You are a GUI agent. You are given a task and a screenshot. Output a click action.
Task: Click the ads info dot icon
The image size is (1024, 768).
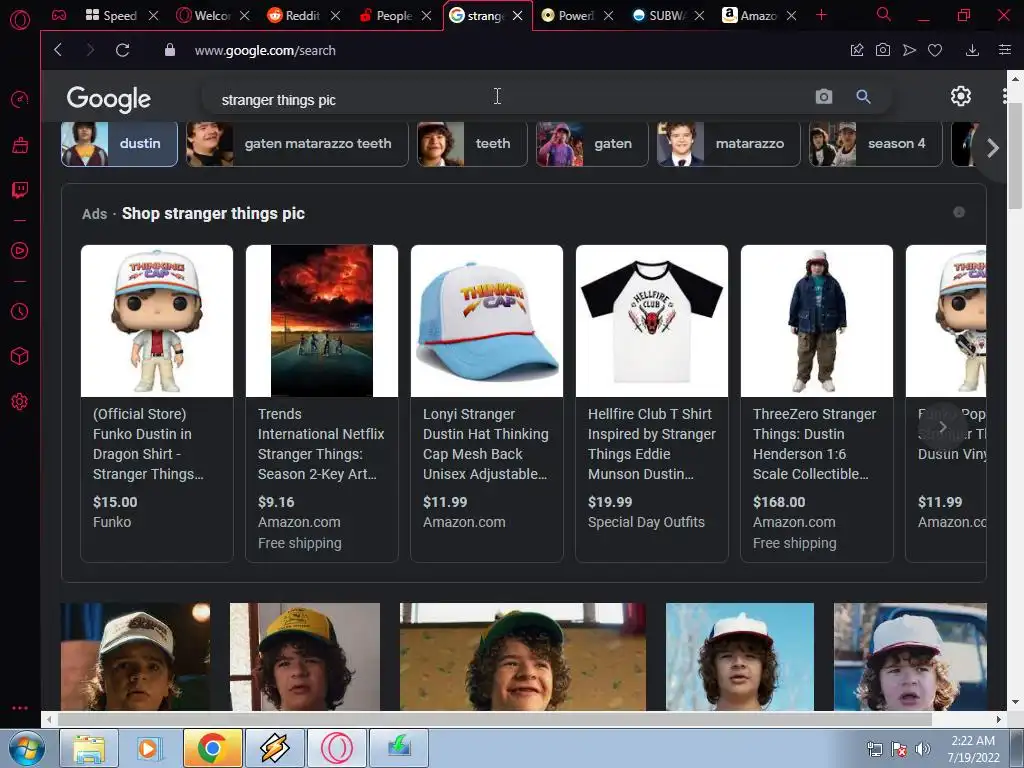tap(959, 212)
